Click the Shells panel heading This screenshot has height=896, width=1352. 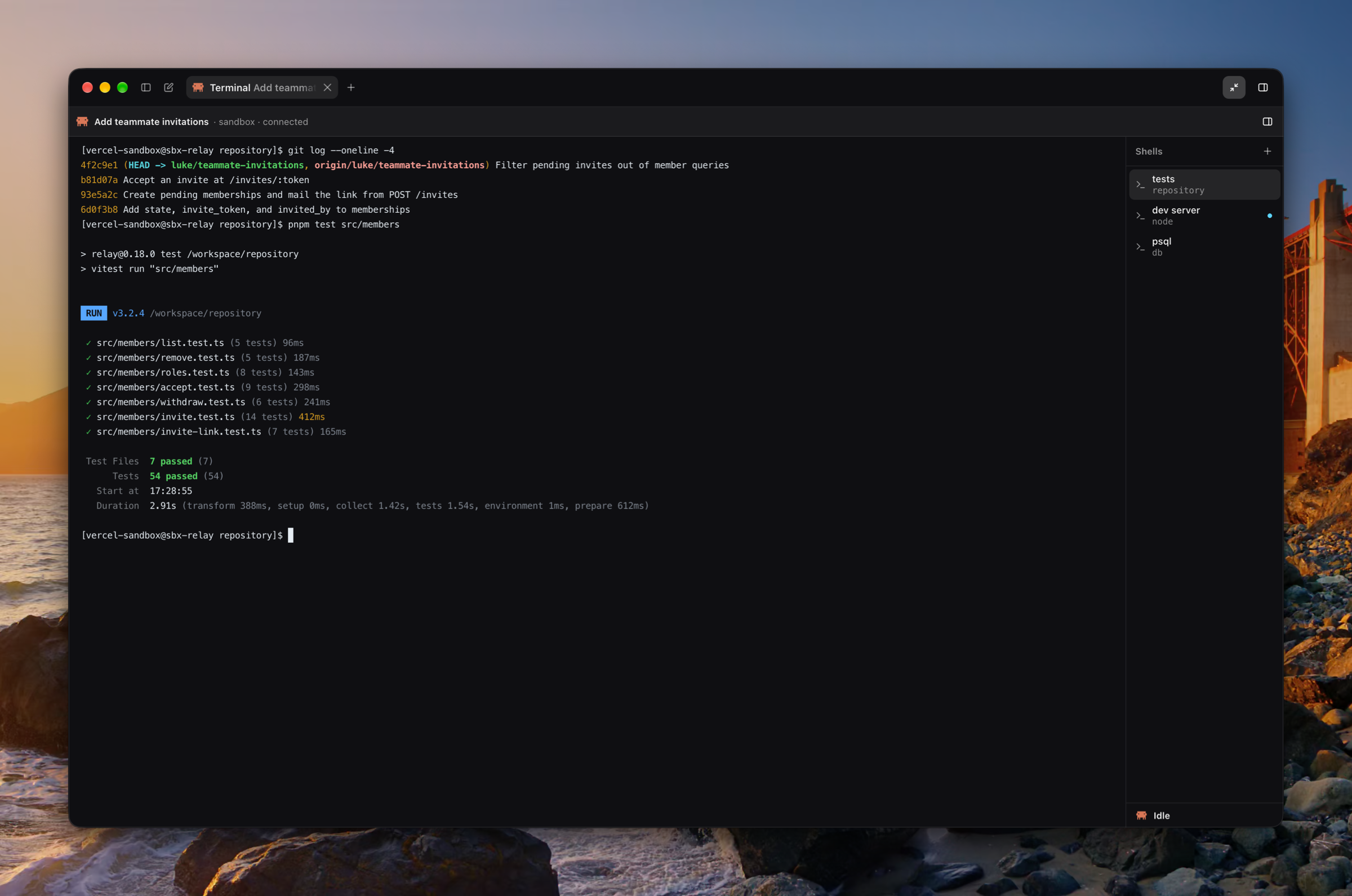1149,151
